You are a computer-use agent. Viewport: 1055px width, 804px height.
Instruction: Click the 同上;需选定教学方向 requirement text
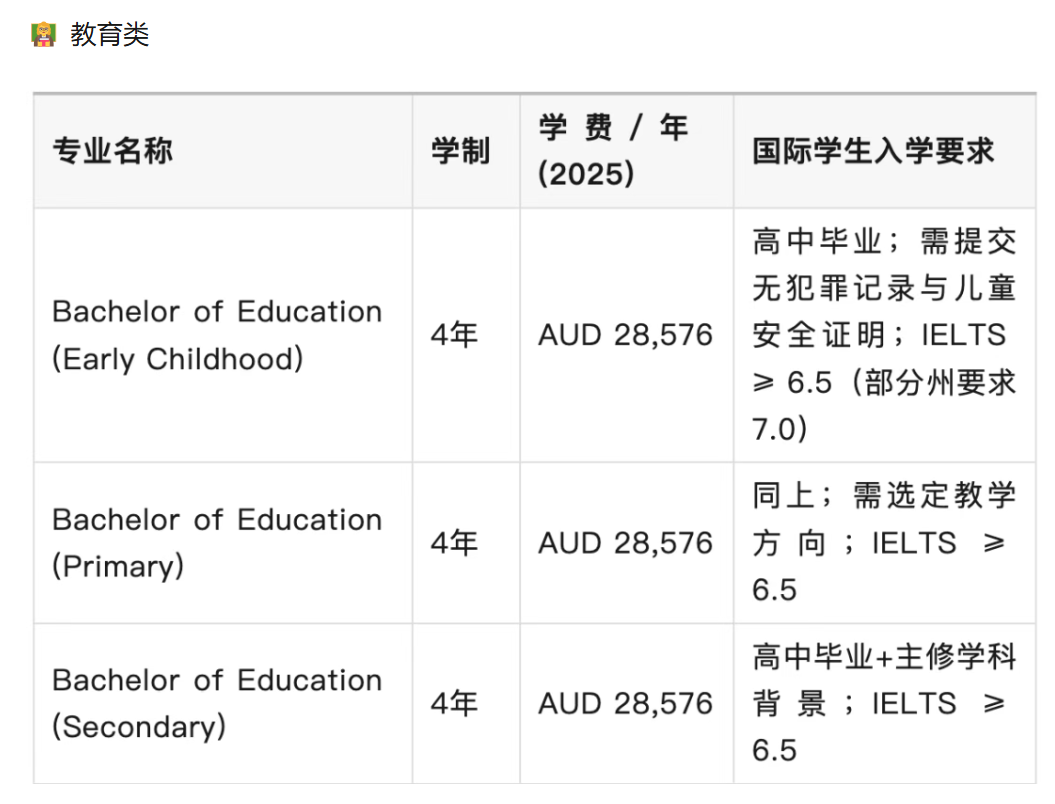tap(883, 496)
